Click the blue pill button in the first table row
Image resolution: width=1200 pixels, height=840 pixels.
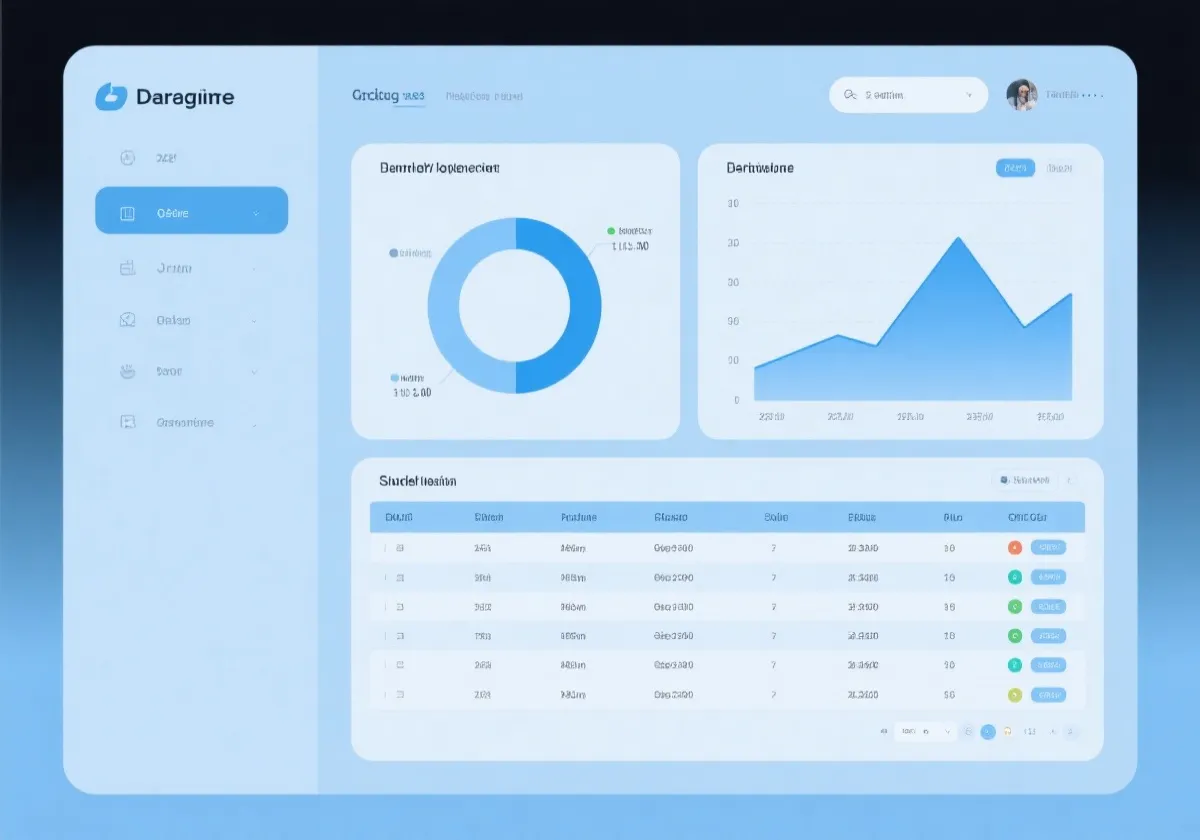tap(1048, 548)
